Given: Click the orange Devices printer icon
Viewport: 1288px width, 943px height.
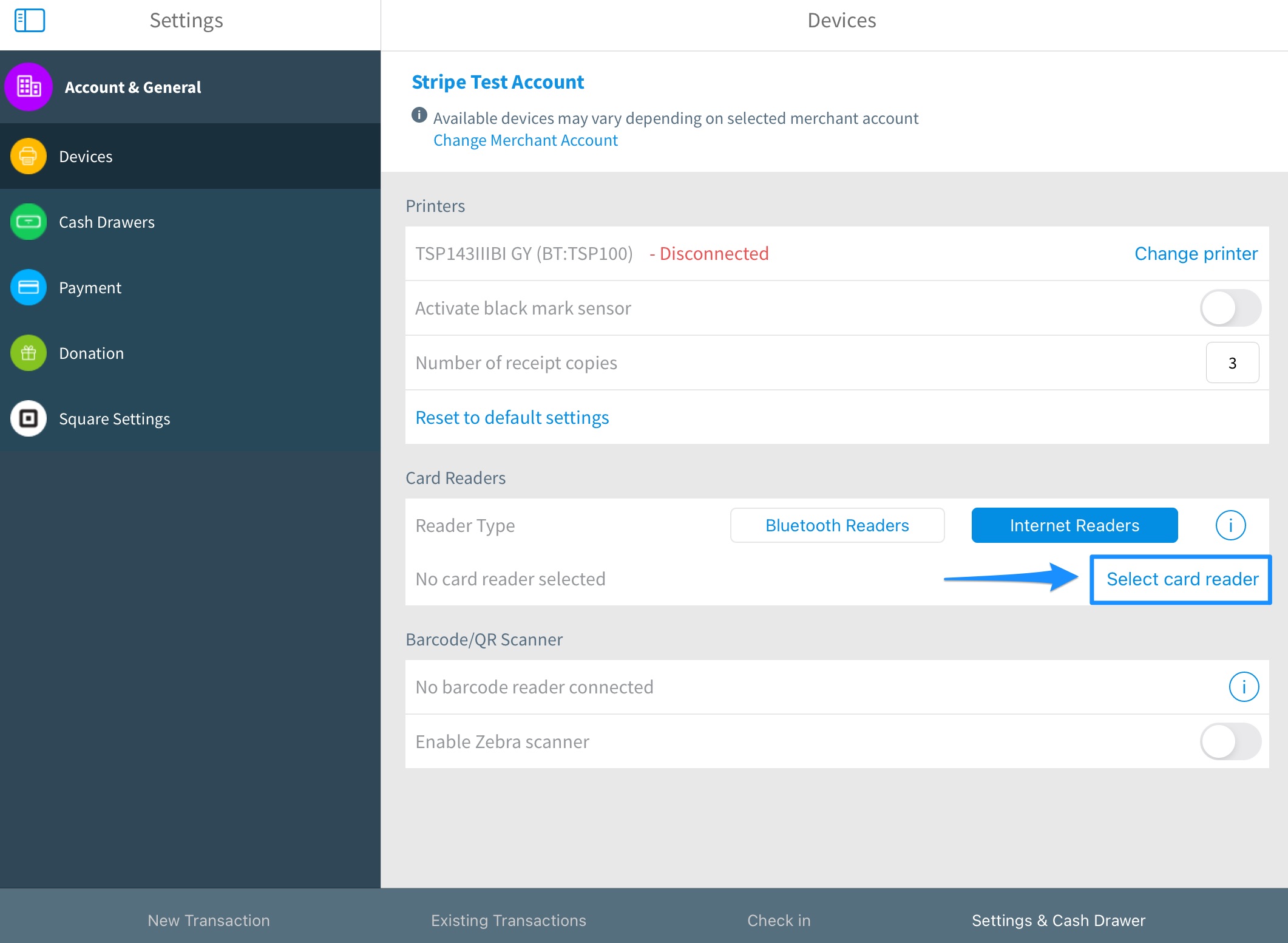Looking at the screenshot, I should (29, 157).
